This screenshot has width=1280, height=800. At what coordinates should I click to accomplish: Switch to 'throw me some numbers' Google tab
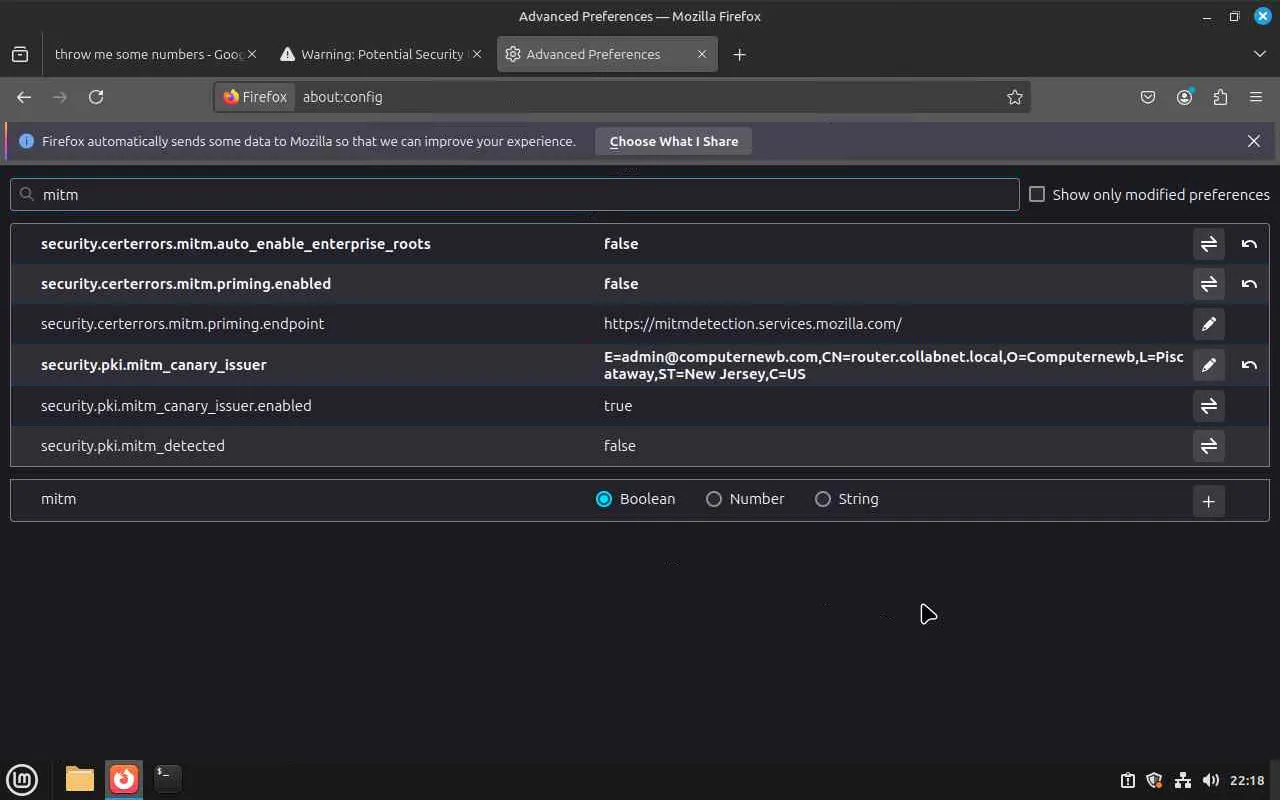point(149,54)
